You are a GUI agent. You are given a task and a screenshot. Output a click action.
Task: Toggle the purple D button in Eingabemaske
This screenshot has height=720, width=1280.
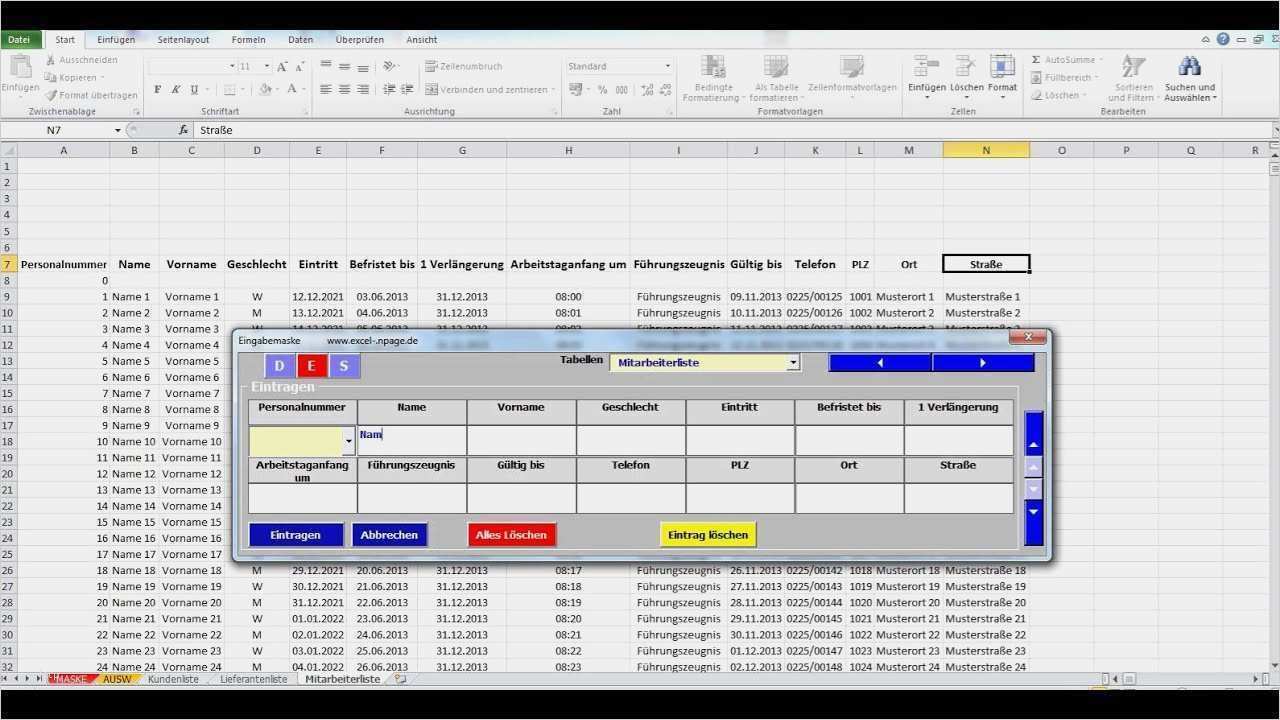(x=279, y=366)
